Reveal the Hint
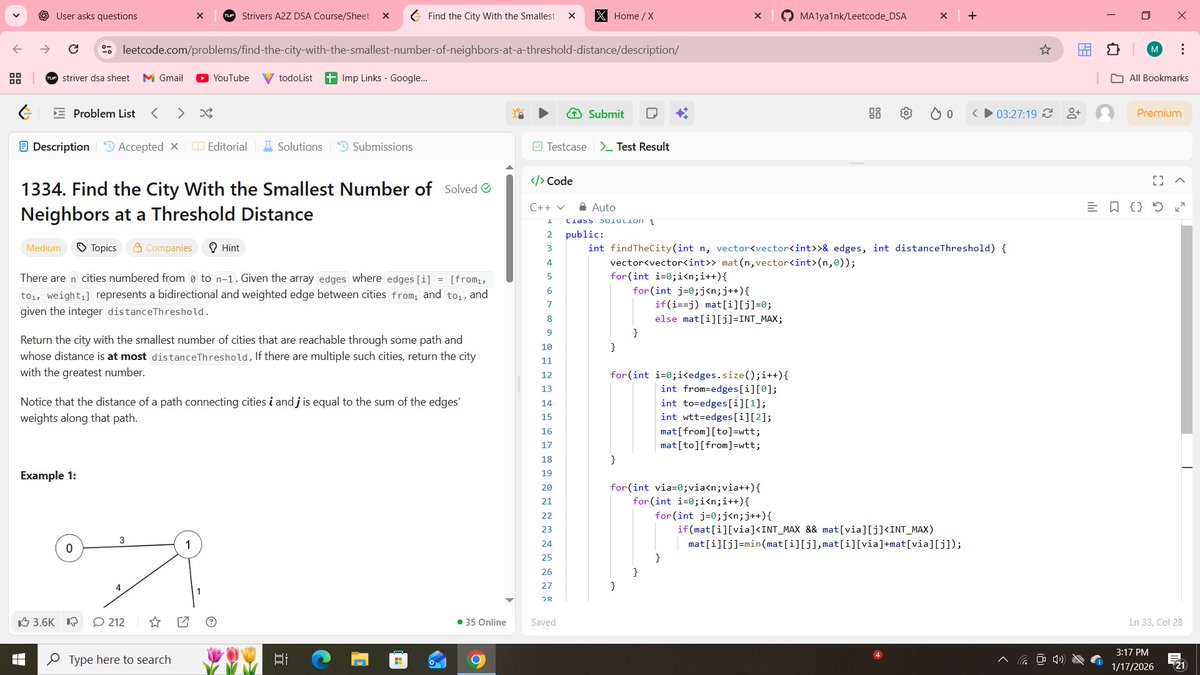 tap(224, 248)
